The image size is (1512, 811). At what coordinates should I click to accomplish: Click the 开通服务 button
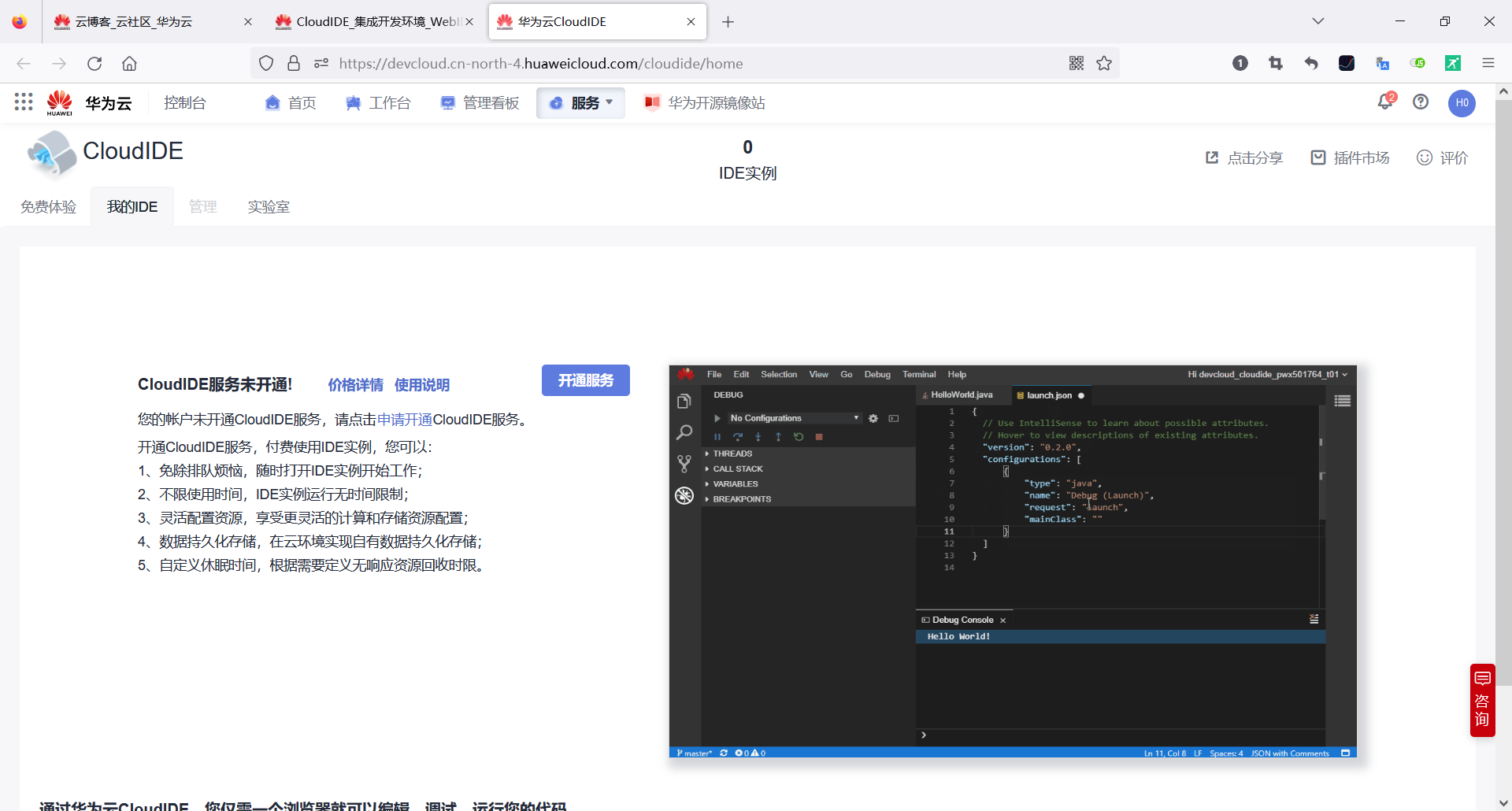pyautogui.click(x=585, y=380)
